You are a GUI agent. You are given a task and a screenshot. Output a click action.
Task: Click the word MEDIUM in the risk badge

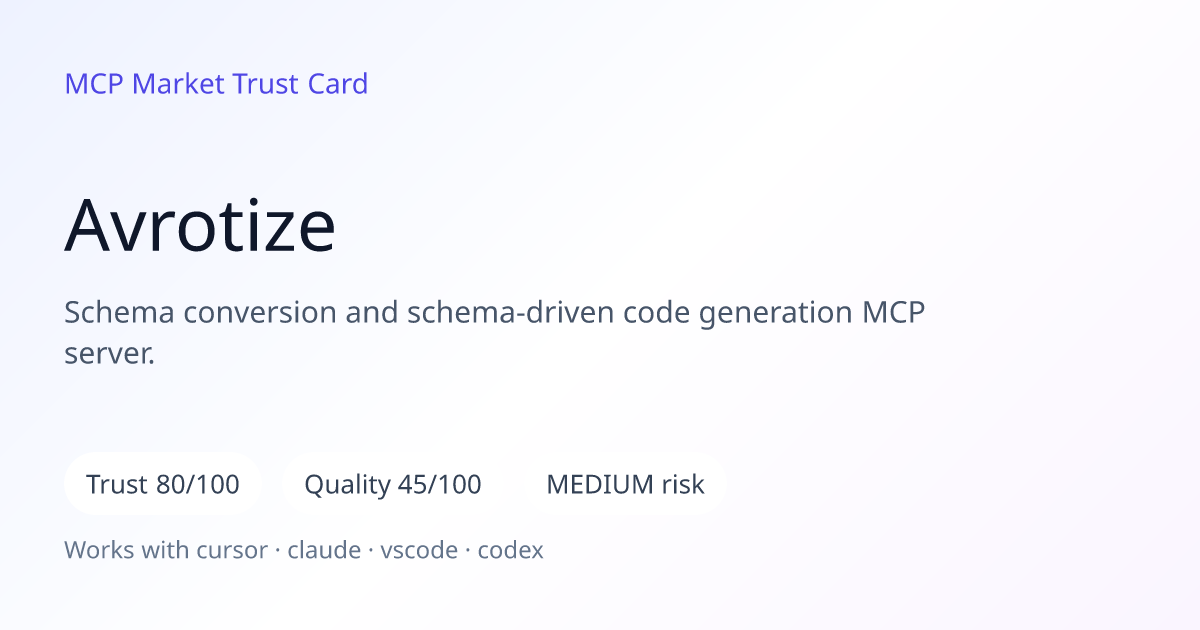point(599,485)
